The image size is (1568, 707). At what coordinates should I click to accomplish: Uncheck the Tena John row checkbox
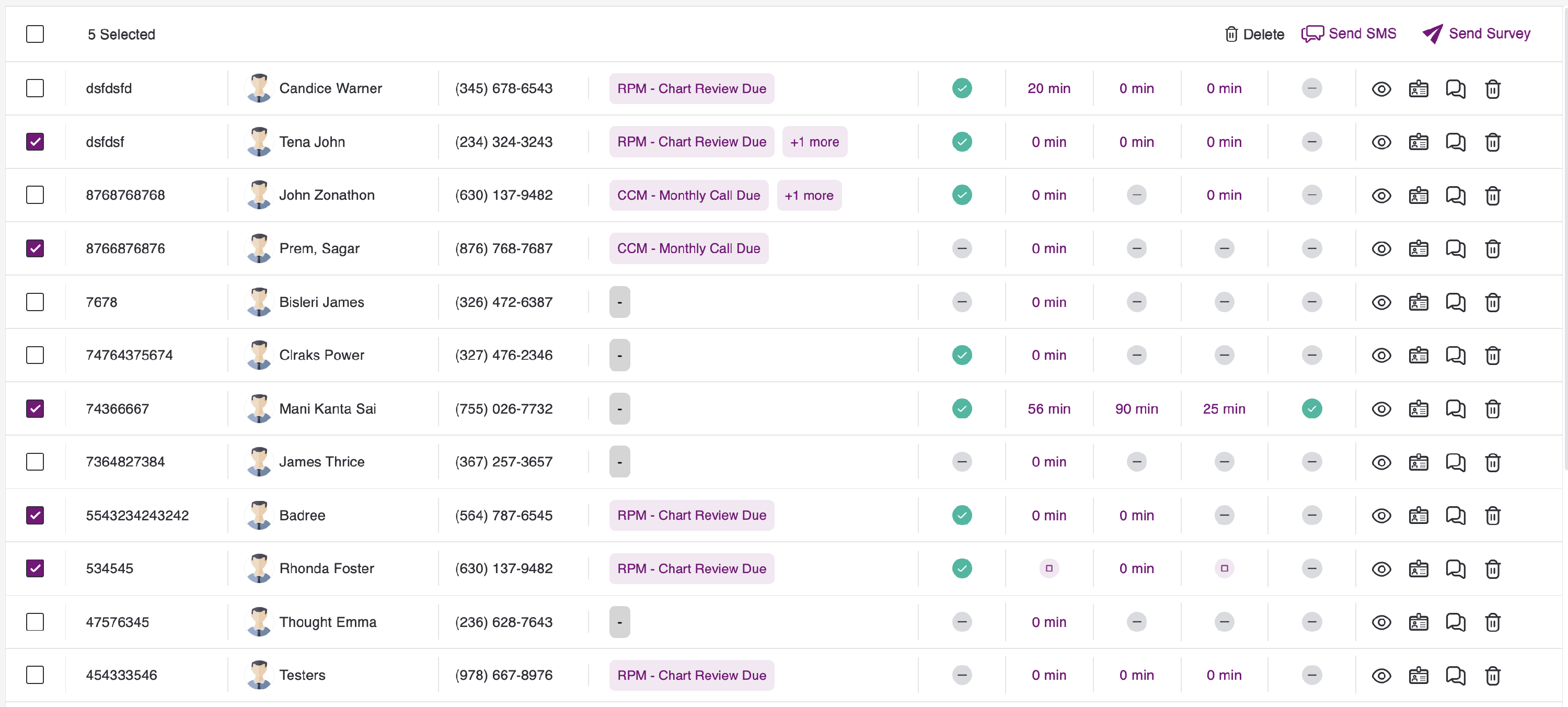[36, 142]
